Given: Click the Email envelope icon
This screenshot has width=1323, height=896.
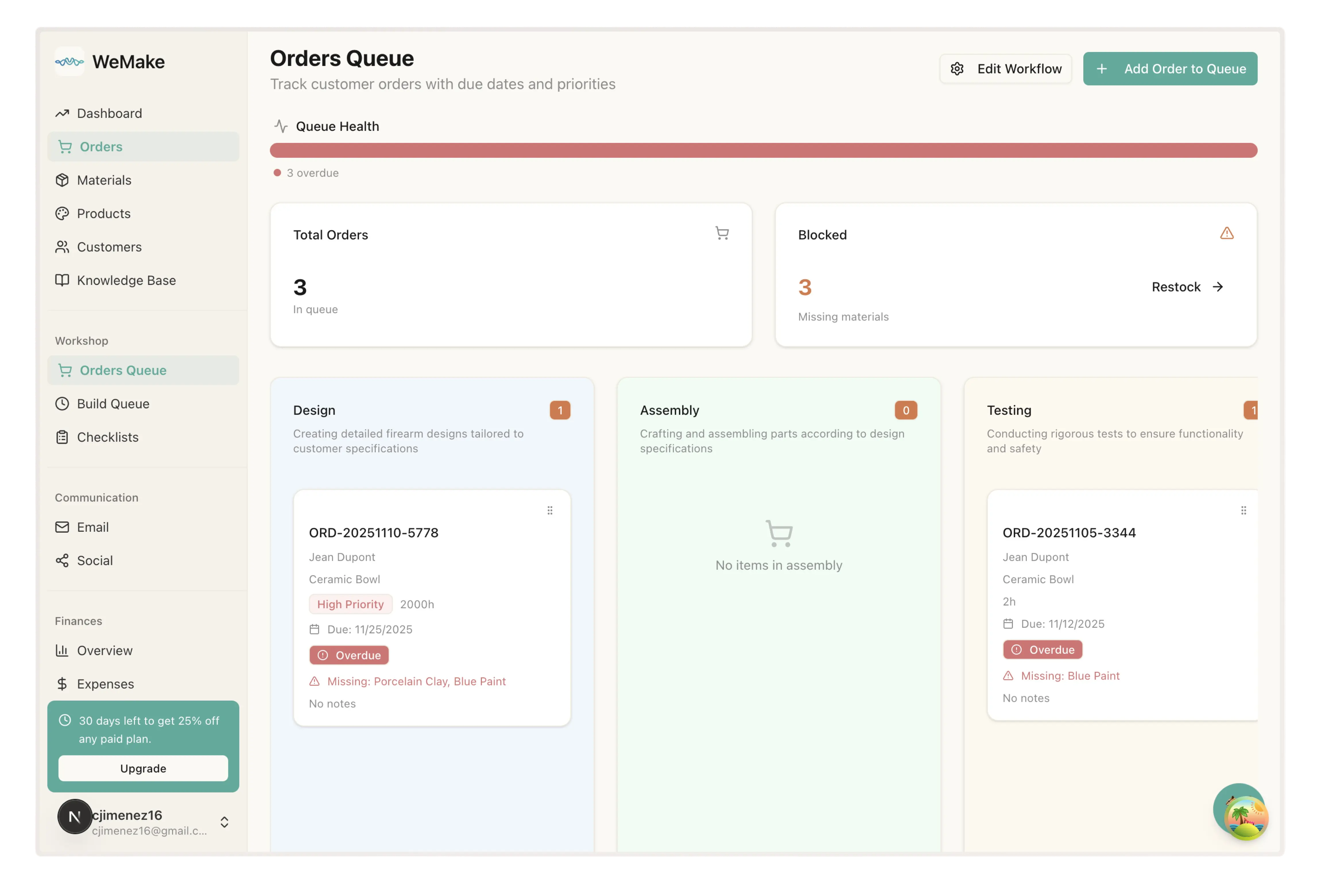Looking at the screenshot, I should click(x=63, y=527).
